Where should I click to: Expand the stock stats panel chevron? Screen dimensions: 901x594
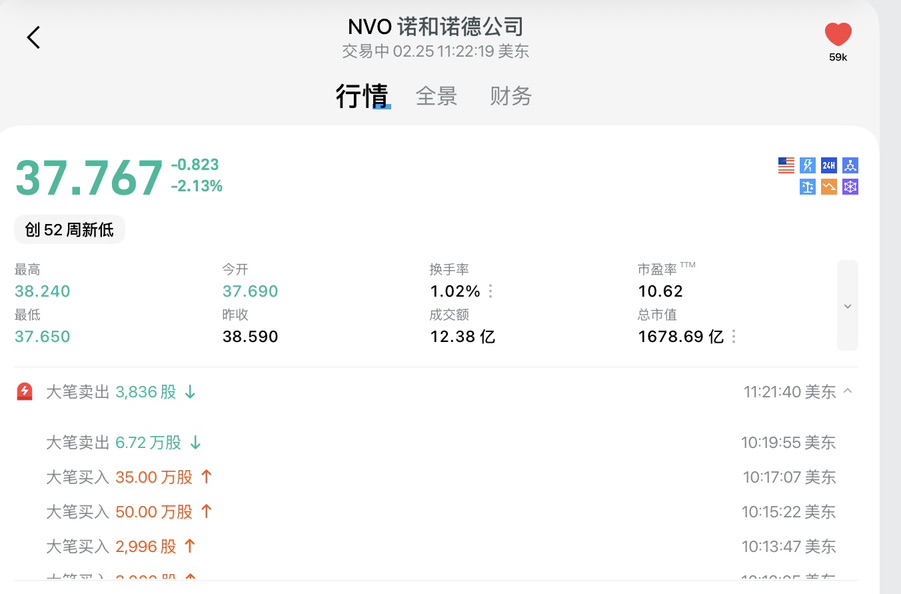click(847, 306)
